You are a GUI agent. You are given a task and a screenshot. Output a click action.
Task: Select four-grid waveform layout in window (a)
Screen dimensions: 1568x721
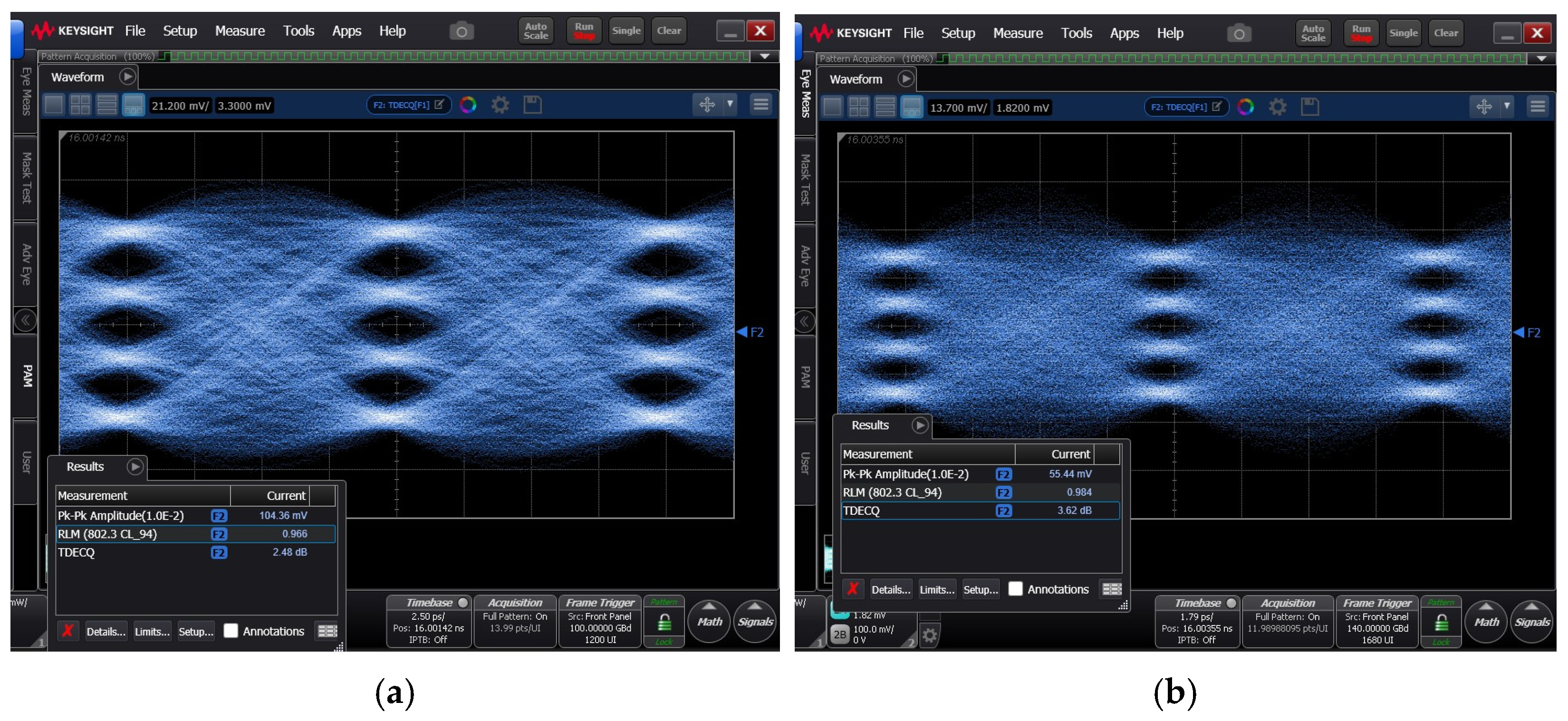[x=80, y=105]
